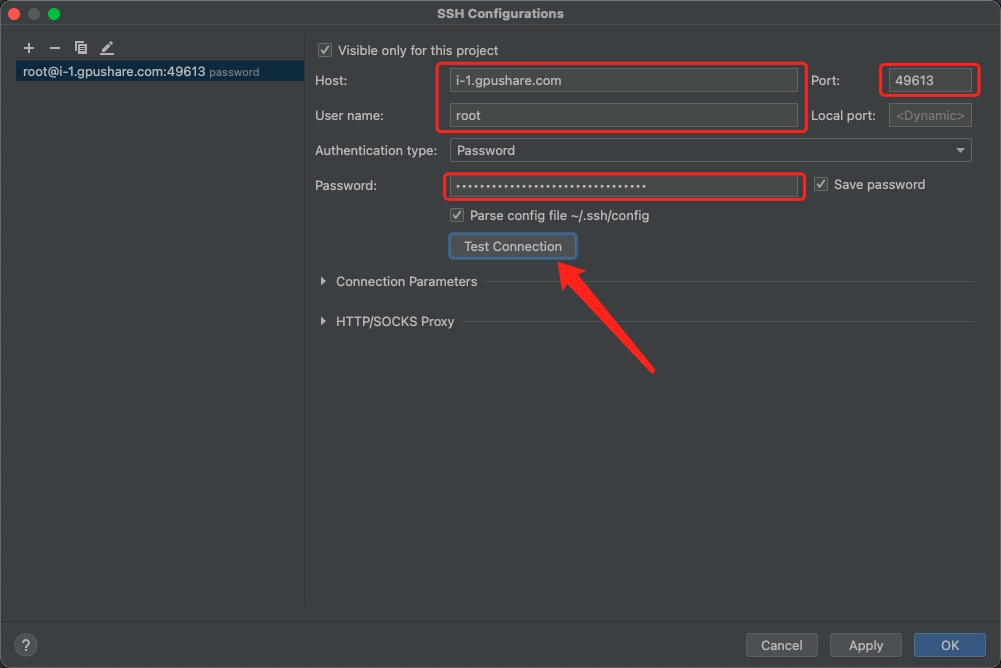Open the Authentication type dropdown
Screen dimensions: 1001x668
tap(711, 150)
